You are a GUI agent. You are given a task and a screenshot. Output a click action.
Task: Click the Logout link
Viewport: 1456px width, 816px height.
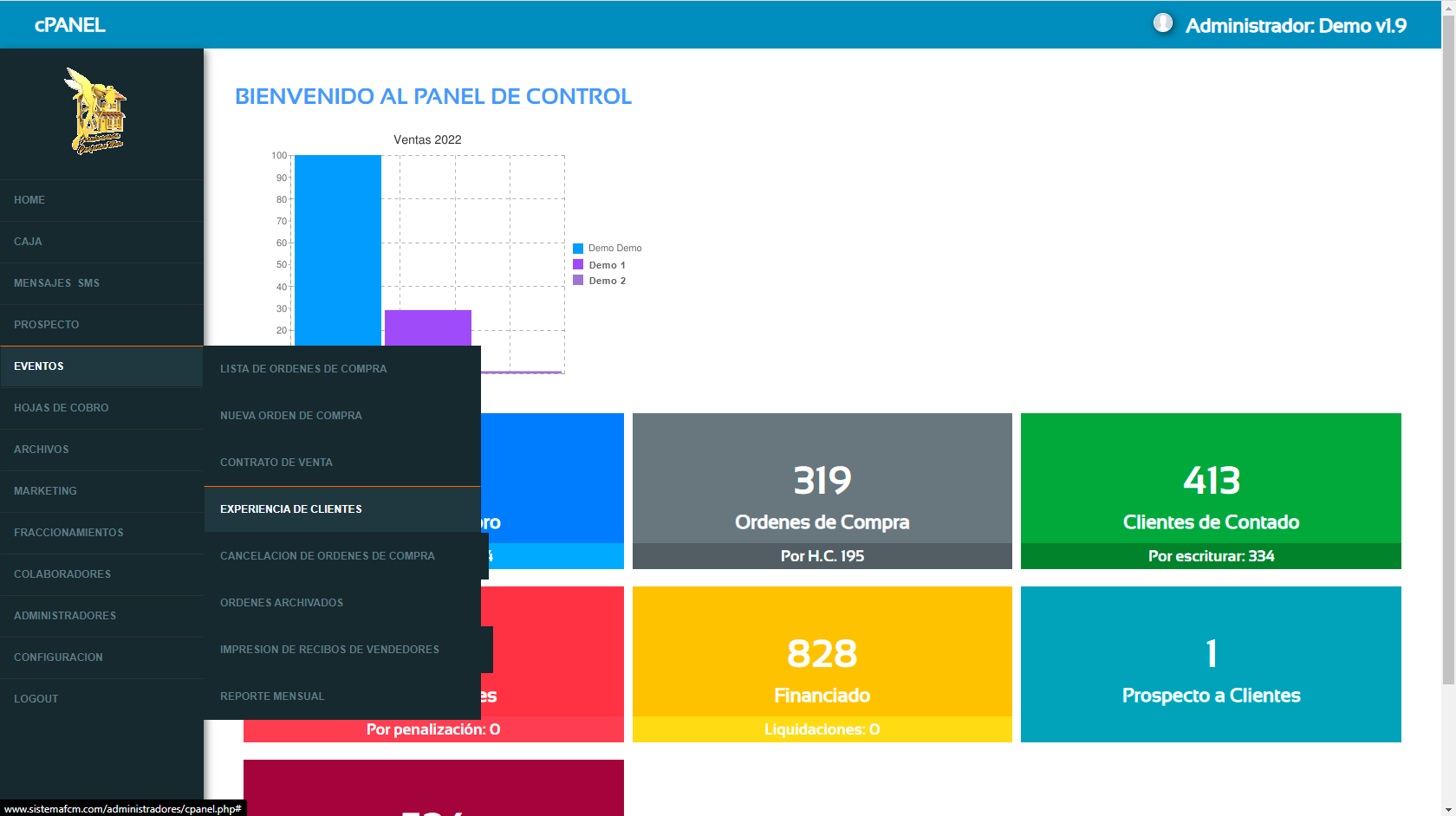point(36,699)
